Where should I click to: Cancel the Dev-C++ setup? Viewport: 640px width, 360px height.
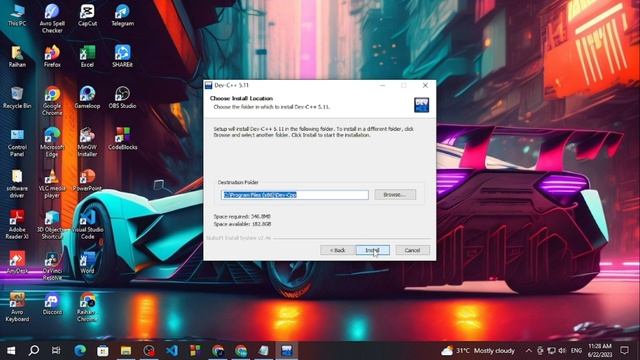[x=412, y=250]
